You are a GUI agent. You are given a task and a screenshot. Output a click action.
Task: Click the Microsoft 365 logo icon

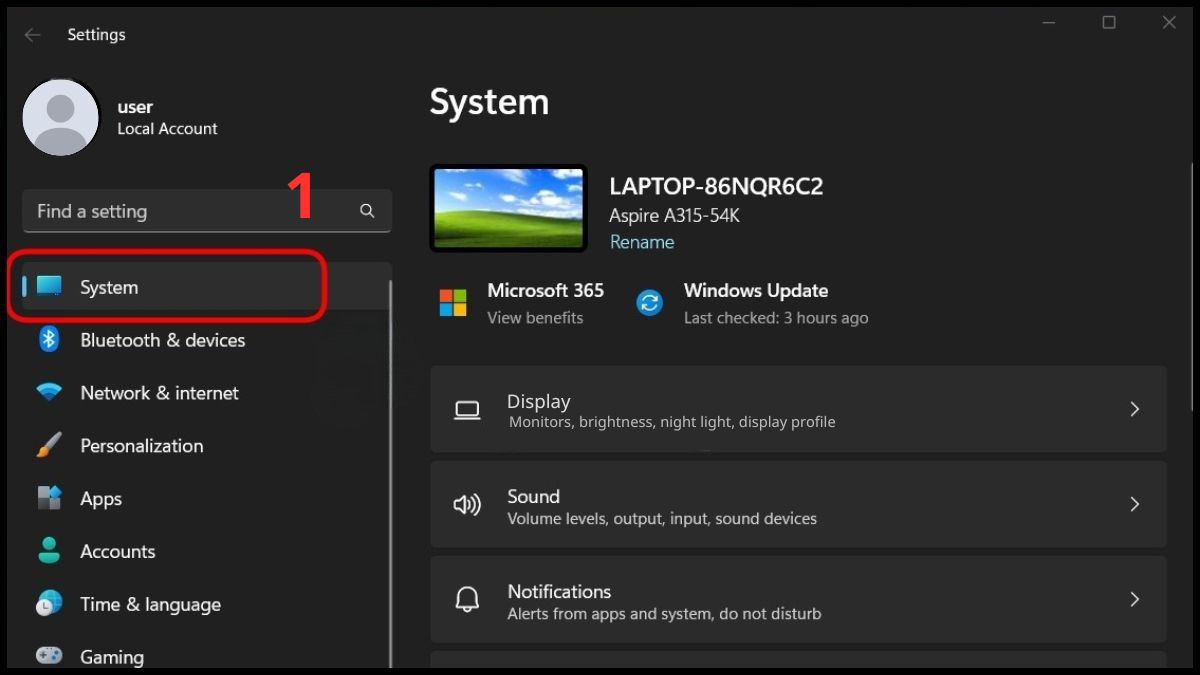453,303
